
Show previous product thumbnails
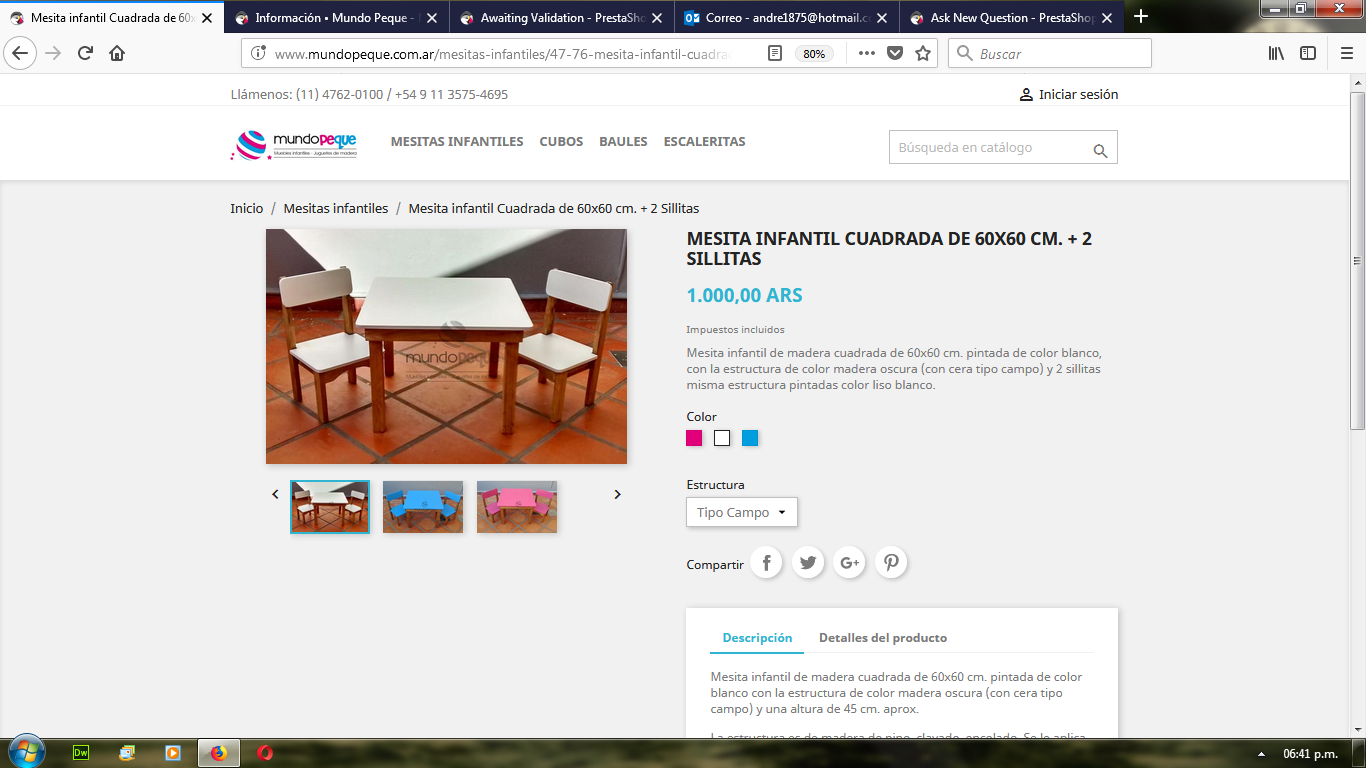tap(276, 494)
